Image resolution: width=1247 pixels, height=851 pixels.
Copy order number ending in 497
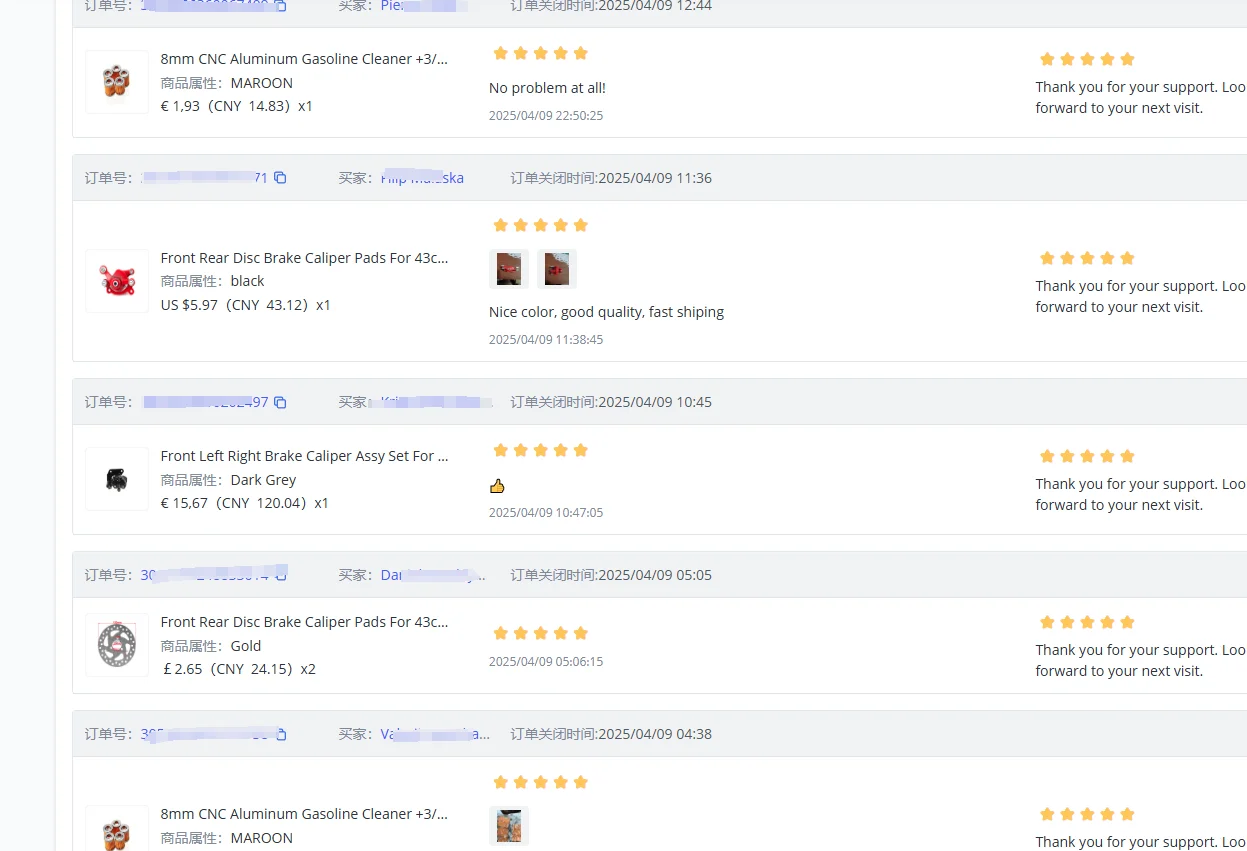280,402
